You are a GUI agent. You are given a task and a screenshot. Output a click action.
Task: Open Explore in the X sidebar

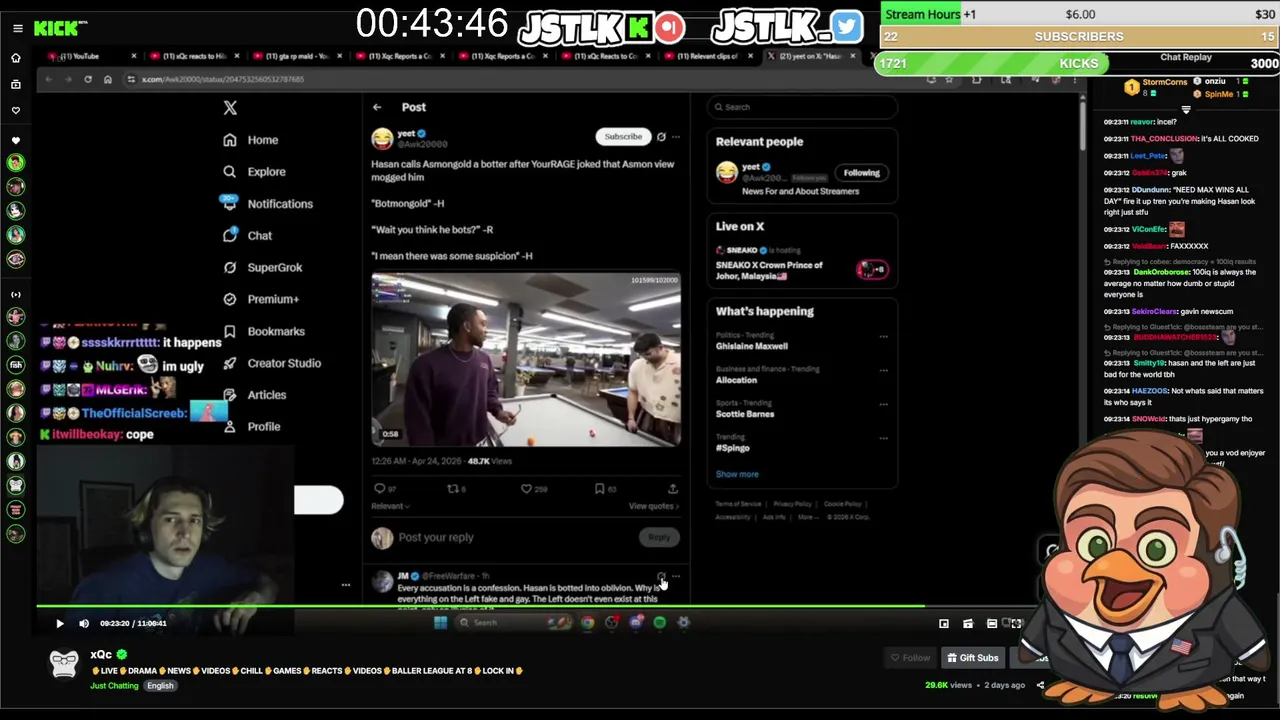255,172
